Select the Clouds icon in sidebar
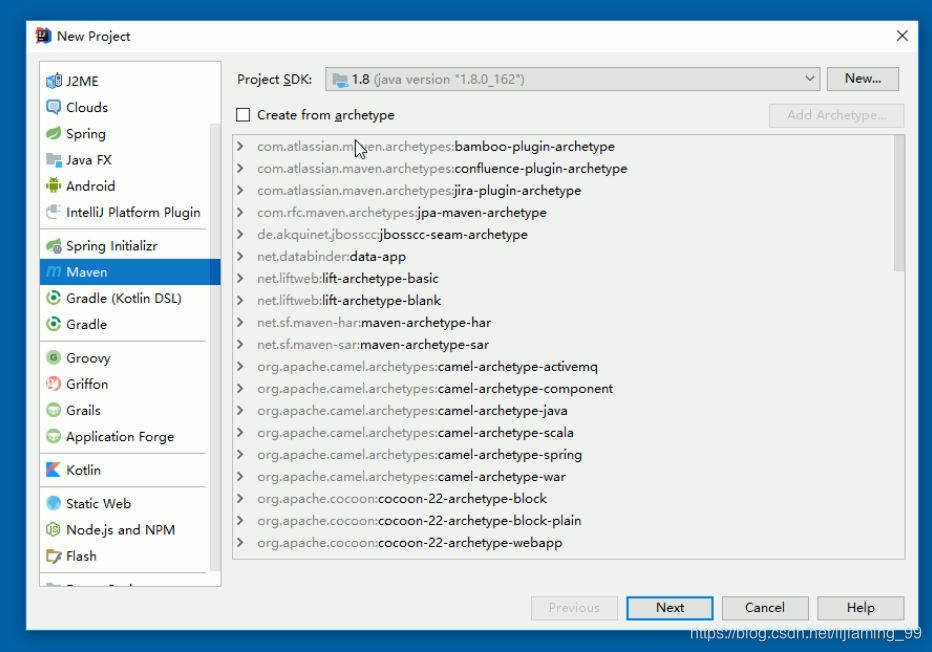932x652 pixels. pos(53,107)
